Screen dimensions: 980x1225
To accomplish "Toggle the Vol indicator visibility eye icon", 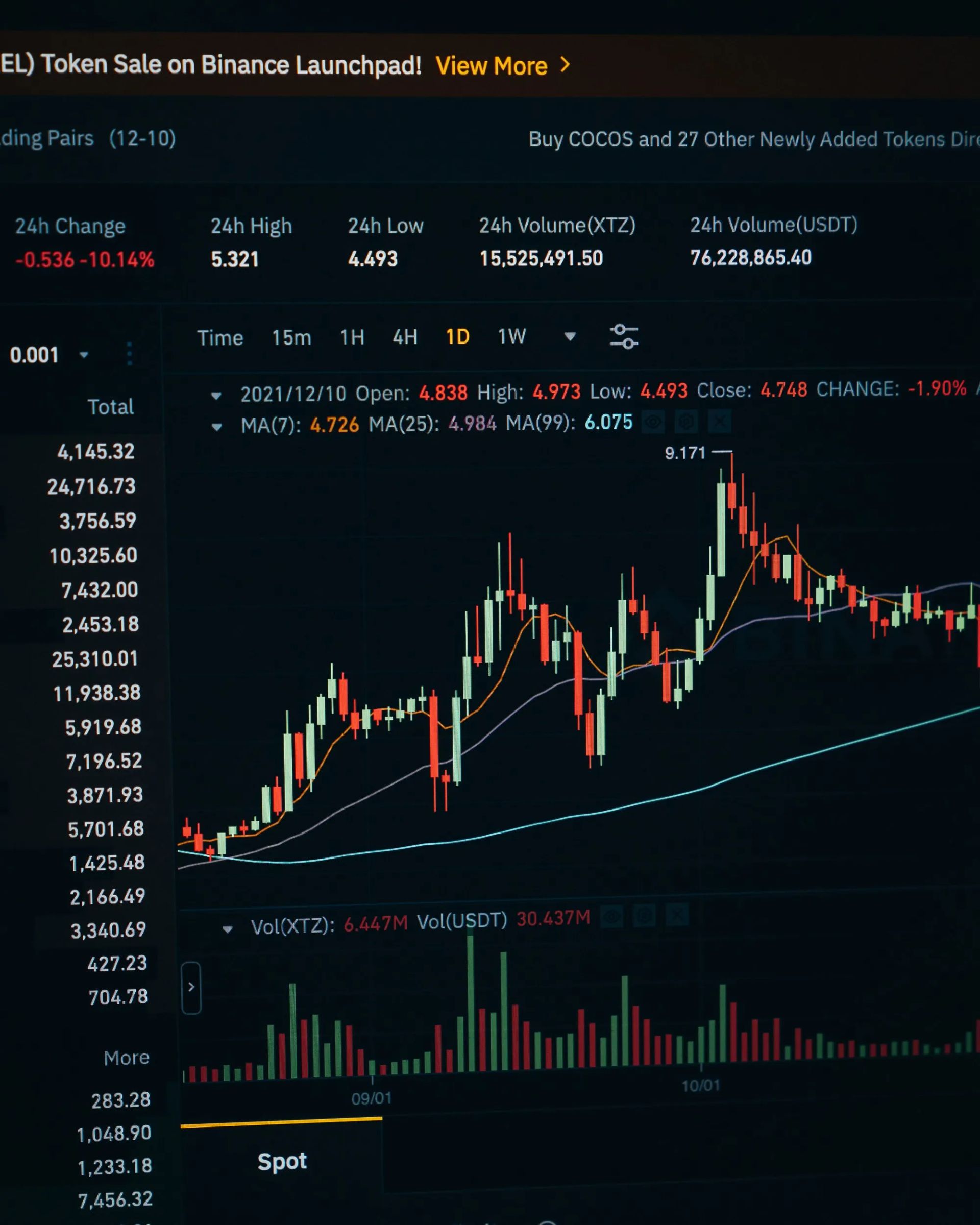I will 612,916.
